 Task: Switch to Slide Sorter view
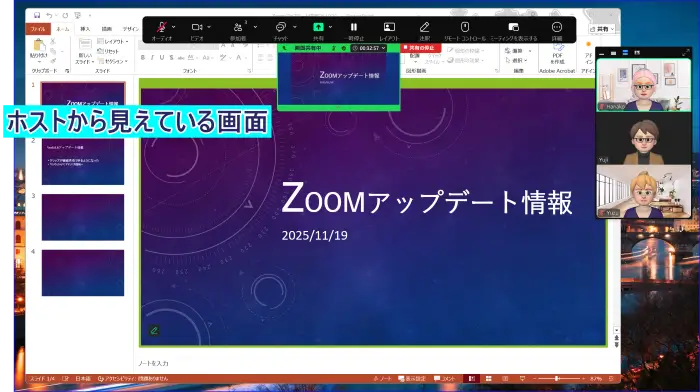click(488, 379)
